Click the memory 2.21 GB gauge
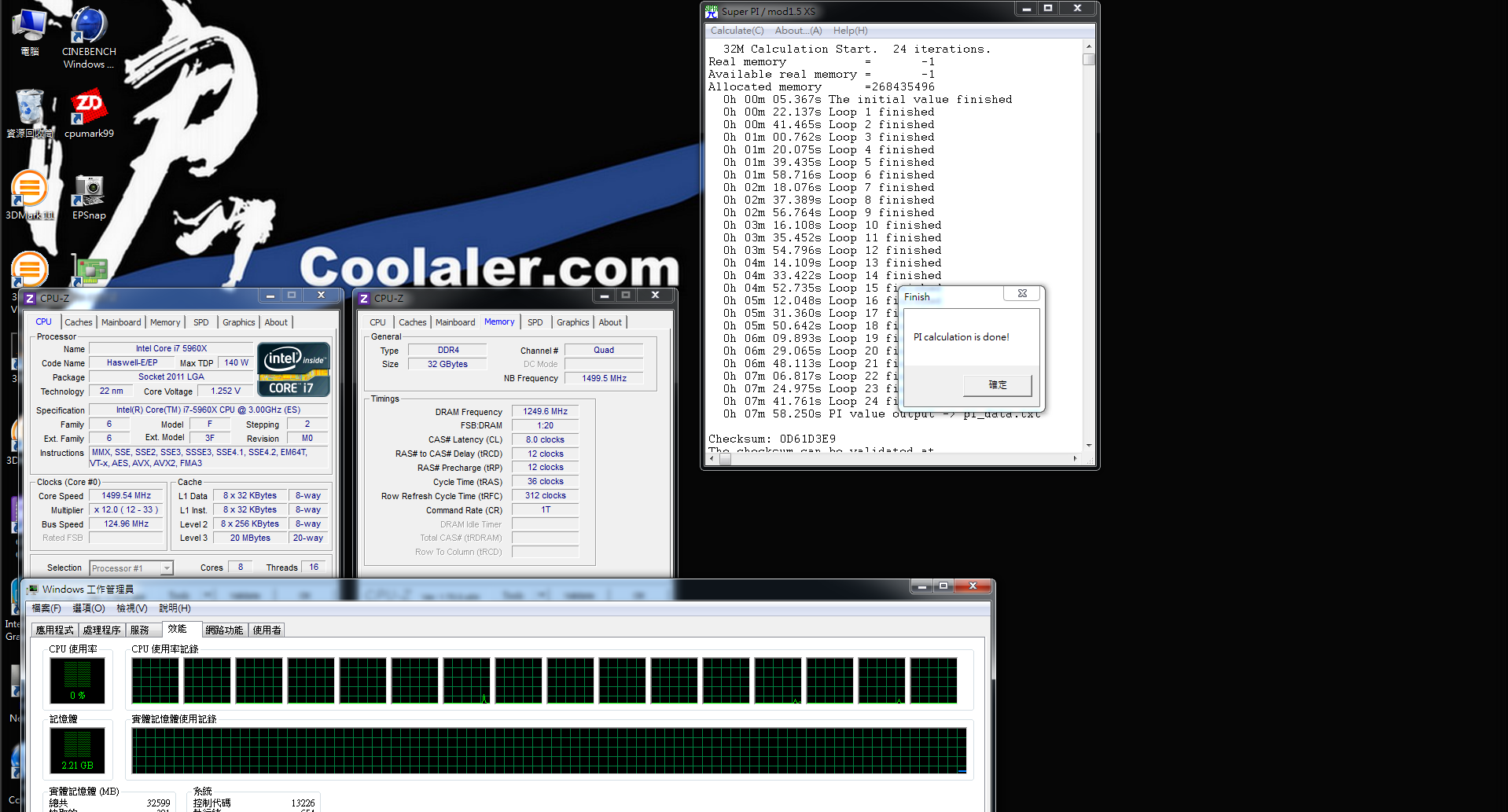 pos(77,750)
